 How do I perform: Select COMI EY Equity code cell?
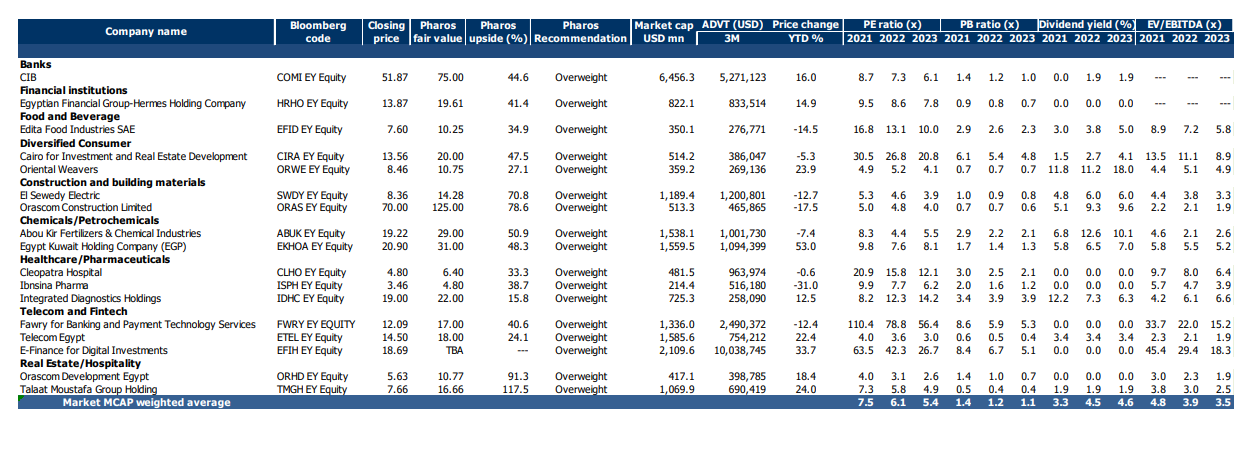(x=312, y=77)
